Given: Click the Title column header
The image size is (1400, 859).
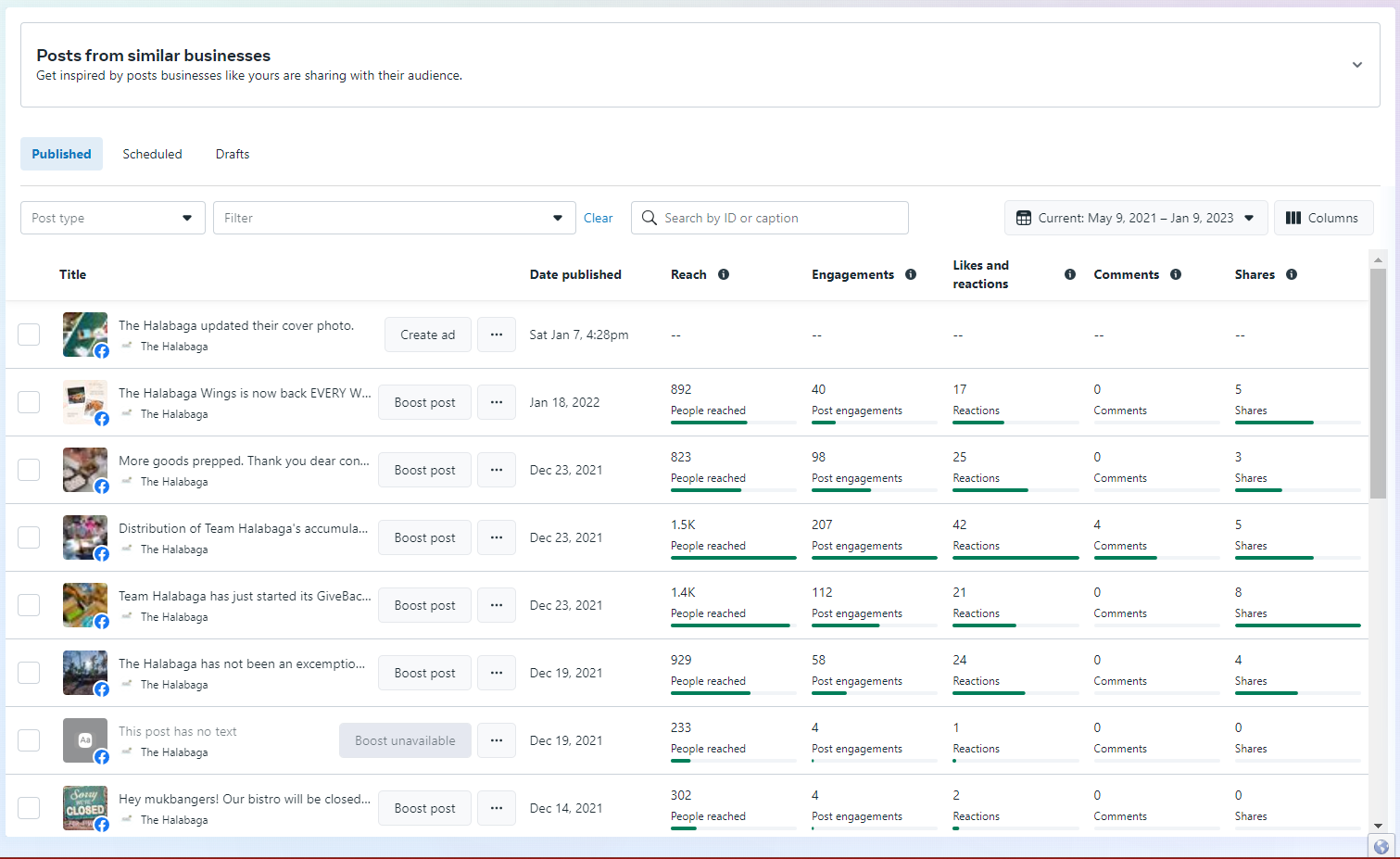Looking at the screenshot, I should coord(72,274).
